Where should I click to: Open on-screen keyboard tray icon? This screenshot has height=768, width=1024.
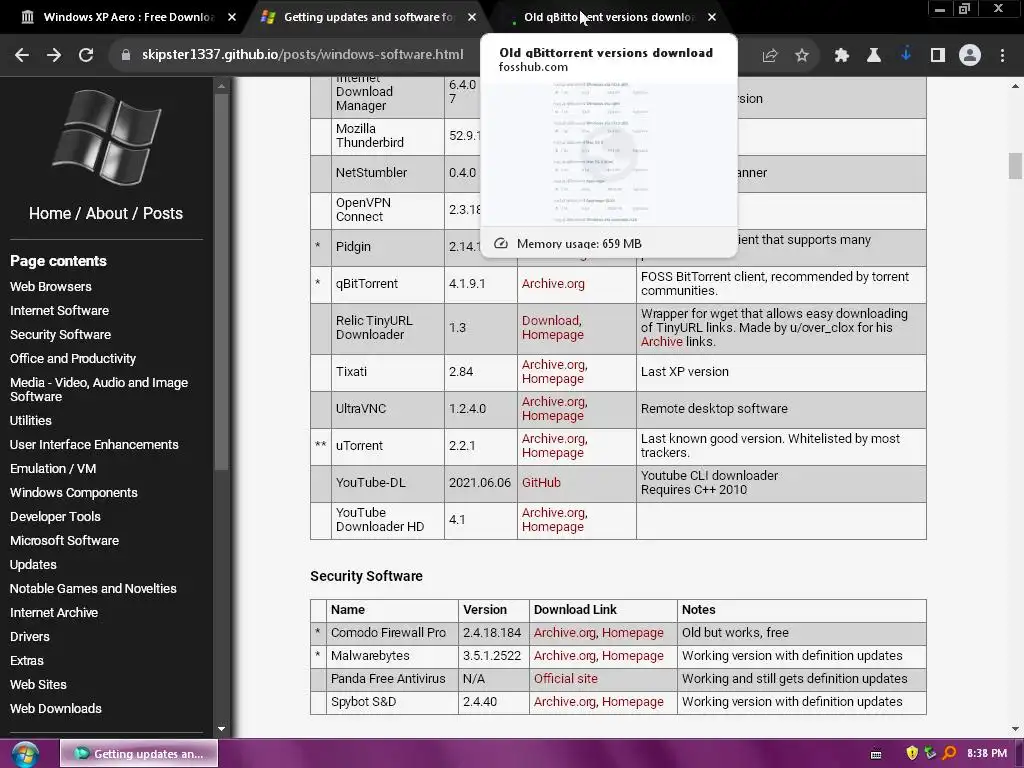[876, 754]
